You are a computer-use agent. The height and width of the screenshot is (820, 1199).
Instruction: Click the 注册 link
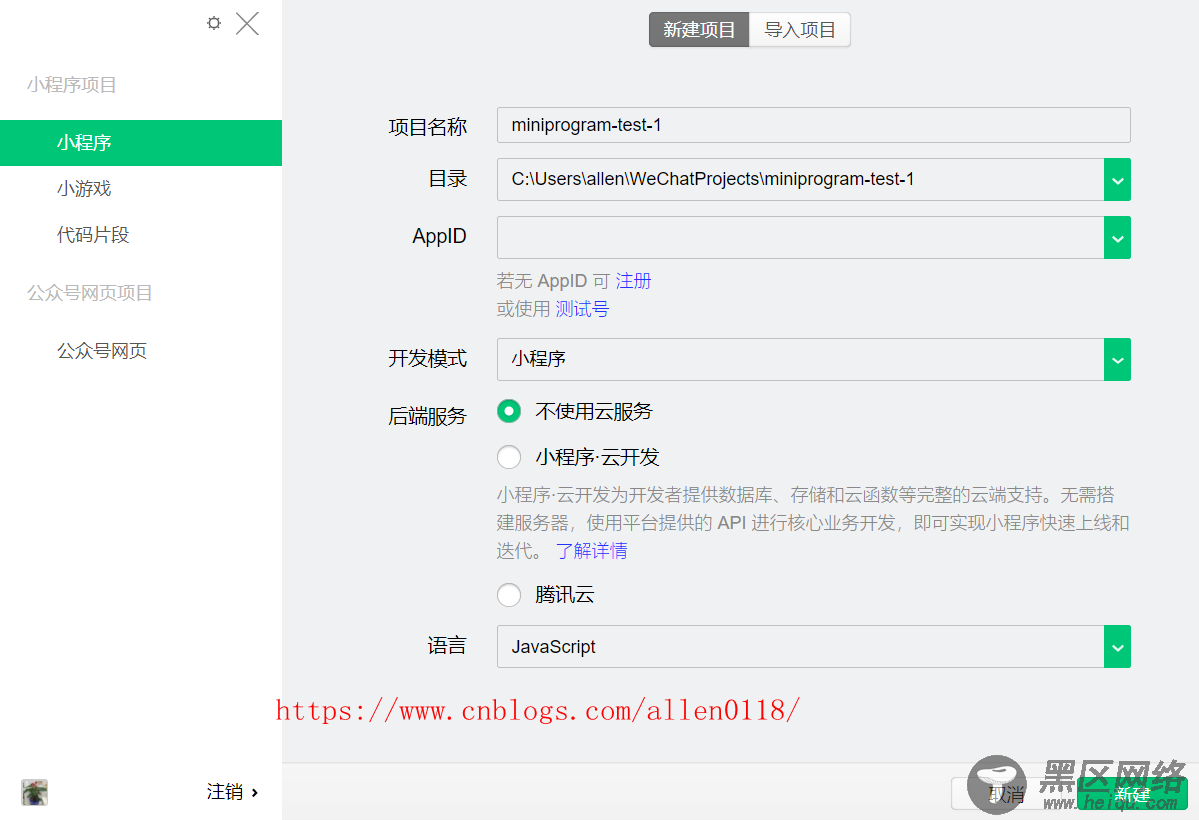point(633,281)
